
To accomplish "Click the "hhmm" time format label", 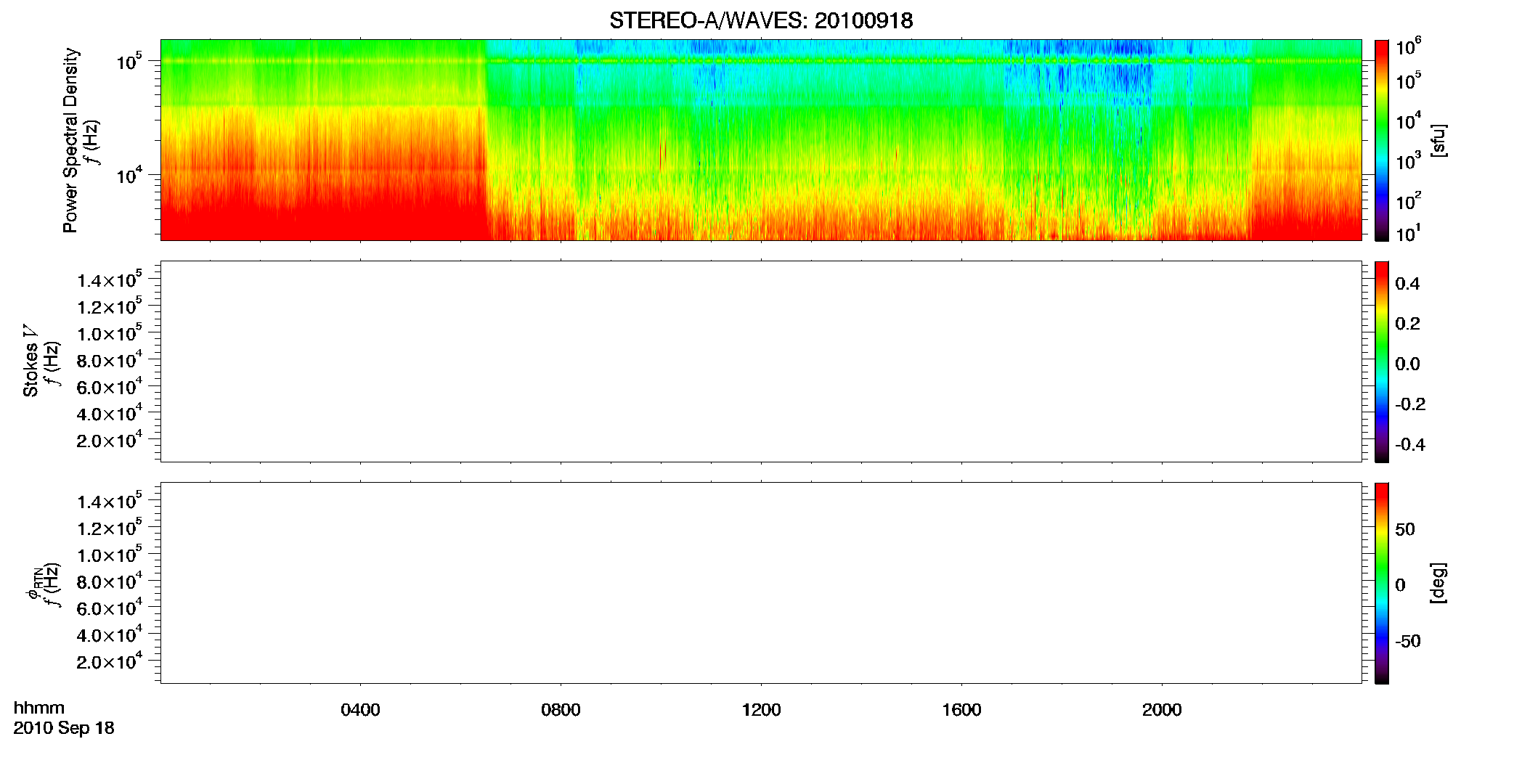I will (x=39, y=708).
